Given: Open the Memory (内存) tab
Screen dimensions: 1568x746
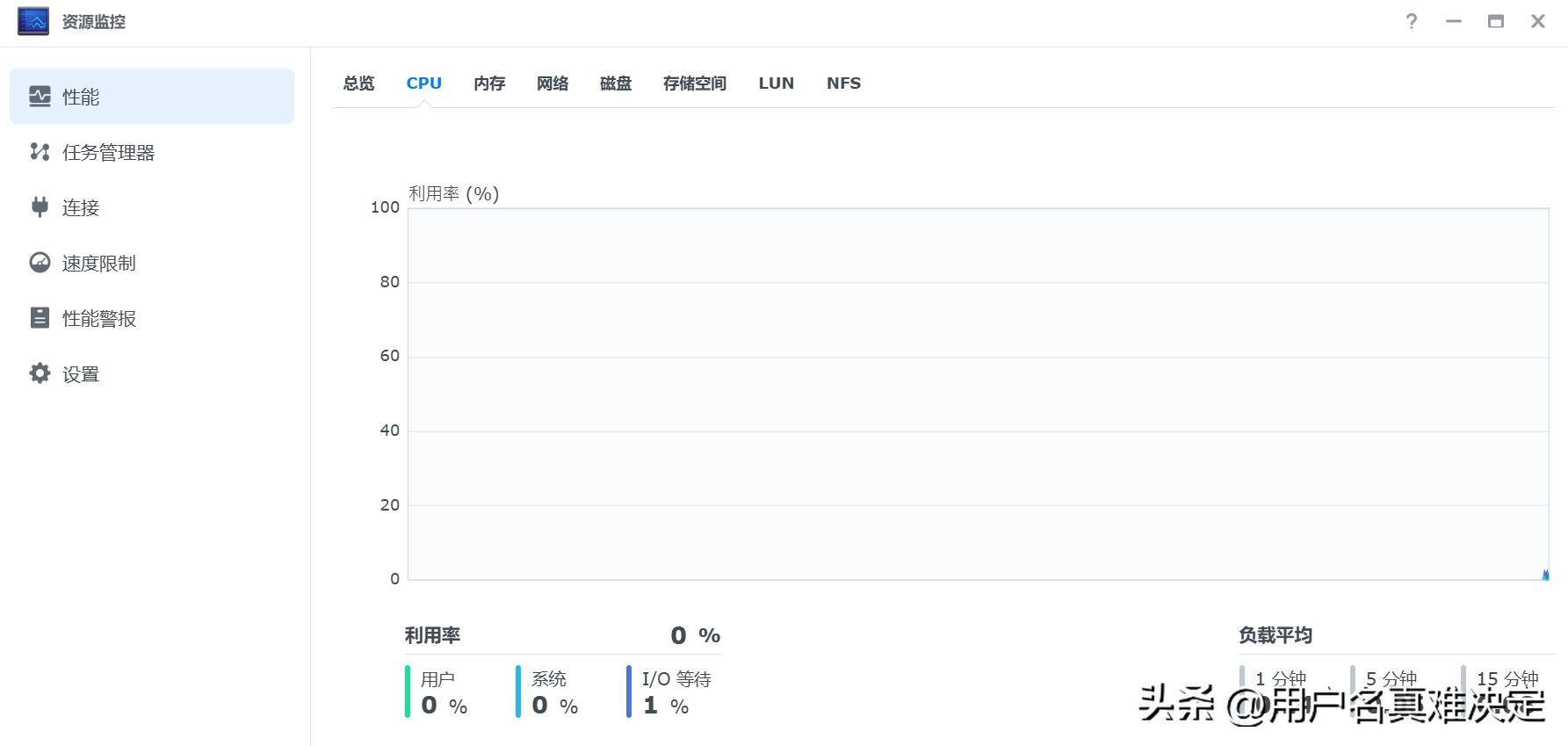Looking at the screenshot, I should click(x=489, y=83).
